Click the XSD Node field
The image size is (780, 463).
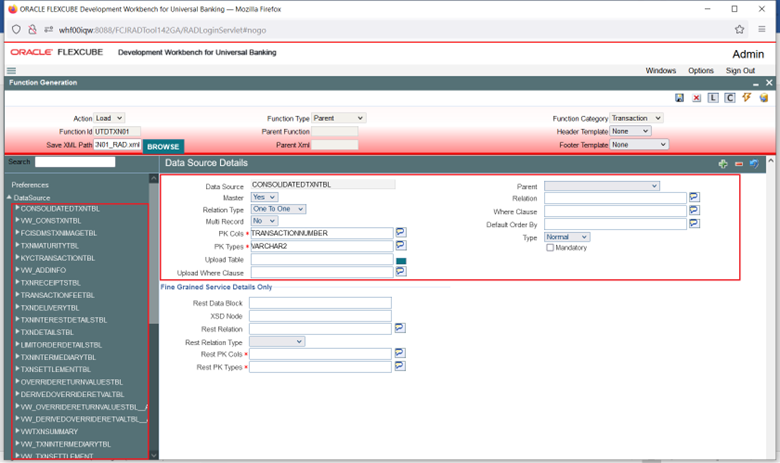(320, 316)
